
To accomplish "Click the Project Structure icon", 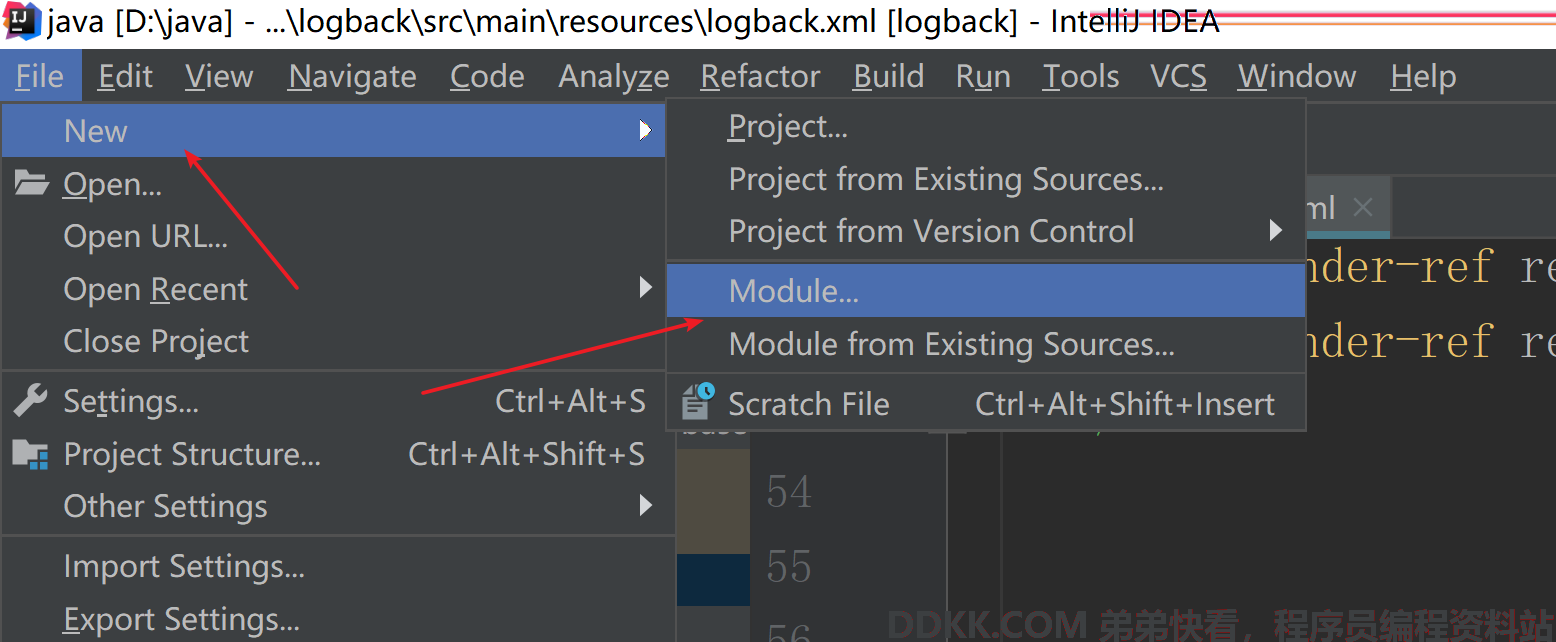I will pos(30,454).
